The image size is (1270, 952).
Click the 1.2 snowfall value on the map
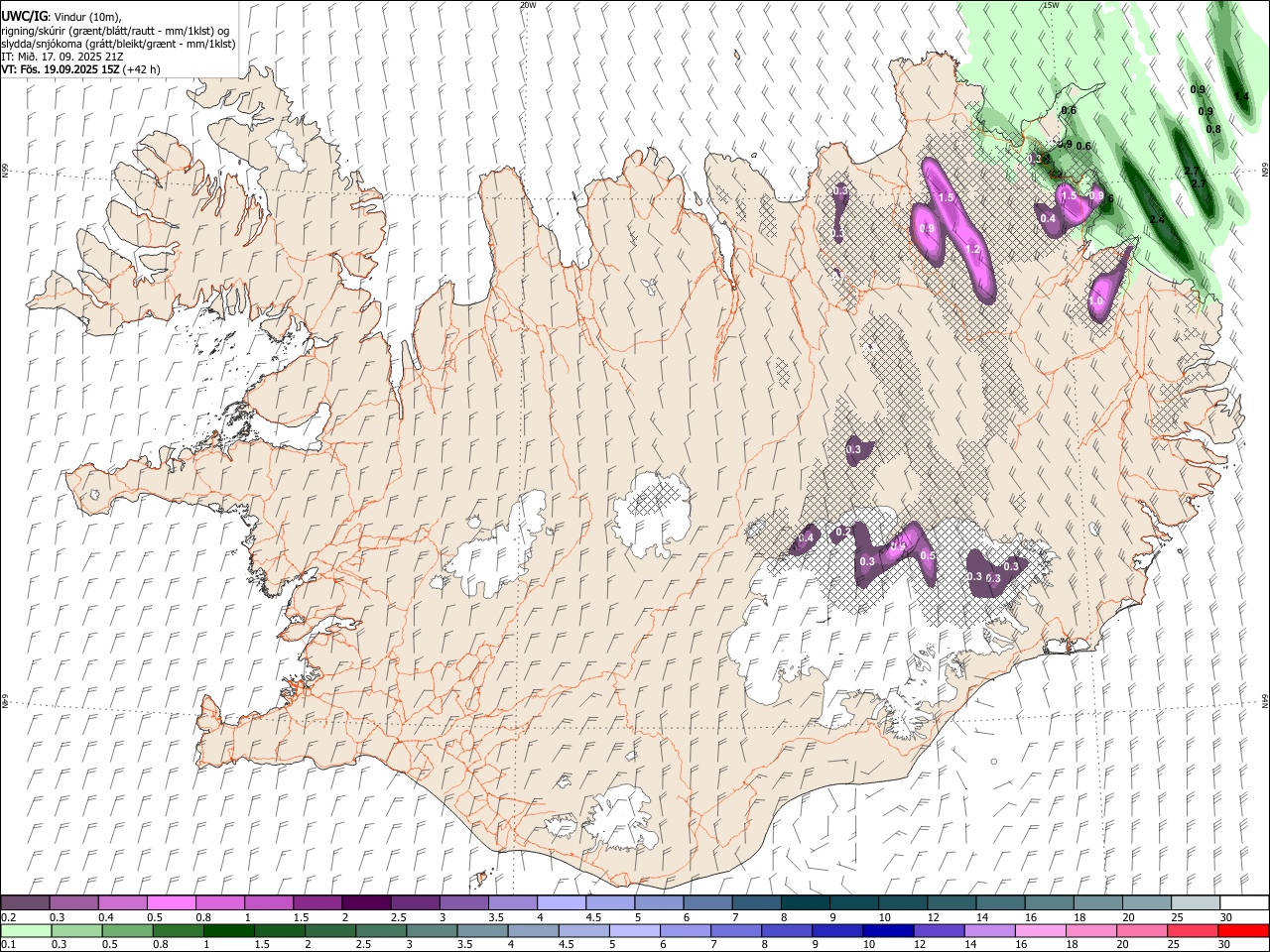click(973, 249)
